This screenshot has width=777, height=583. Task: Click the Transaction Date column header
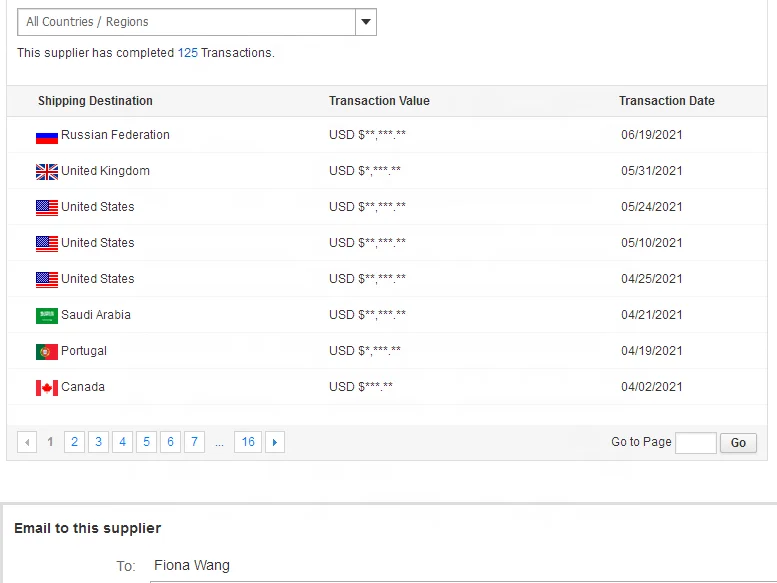tap(666, 101)
